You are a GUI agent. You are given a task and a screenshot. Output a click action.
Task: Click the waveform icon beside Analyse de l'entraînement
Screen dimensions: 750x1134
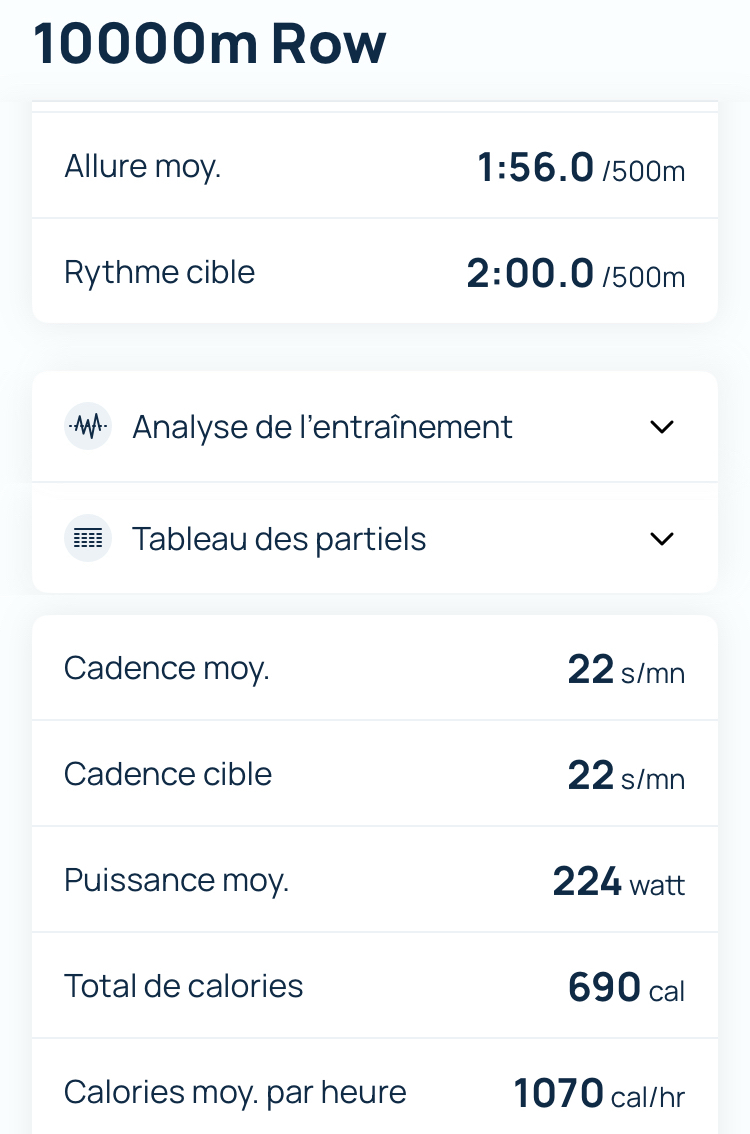(x=88, y=427)
